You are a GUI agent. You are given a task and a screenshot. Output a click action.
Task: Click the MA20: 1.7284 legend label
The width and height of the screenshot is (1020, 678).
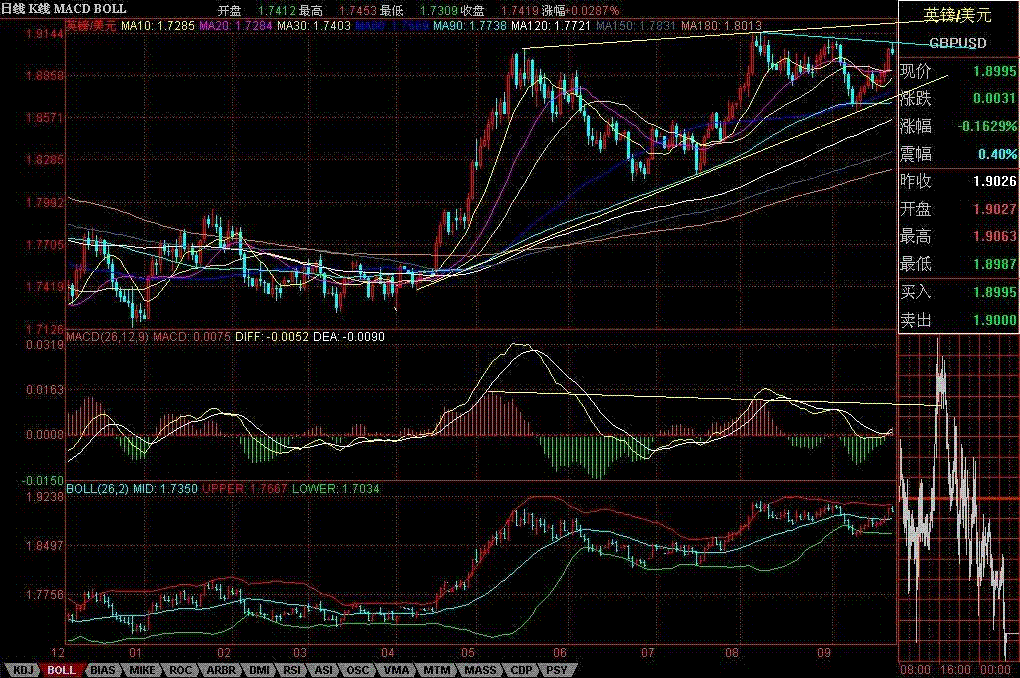tap(236, 26)
